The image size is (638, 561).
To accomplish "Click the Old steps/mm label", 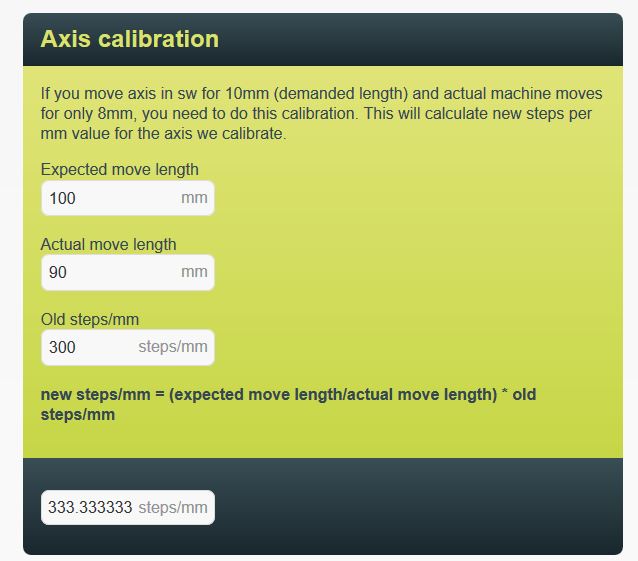I will (x=89, y=319).
